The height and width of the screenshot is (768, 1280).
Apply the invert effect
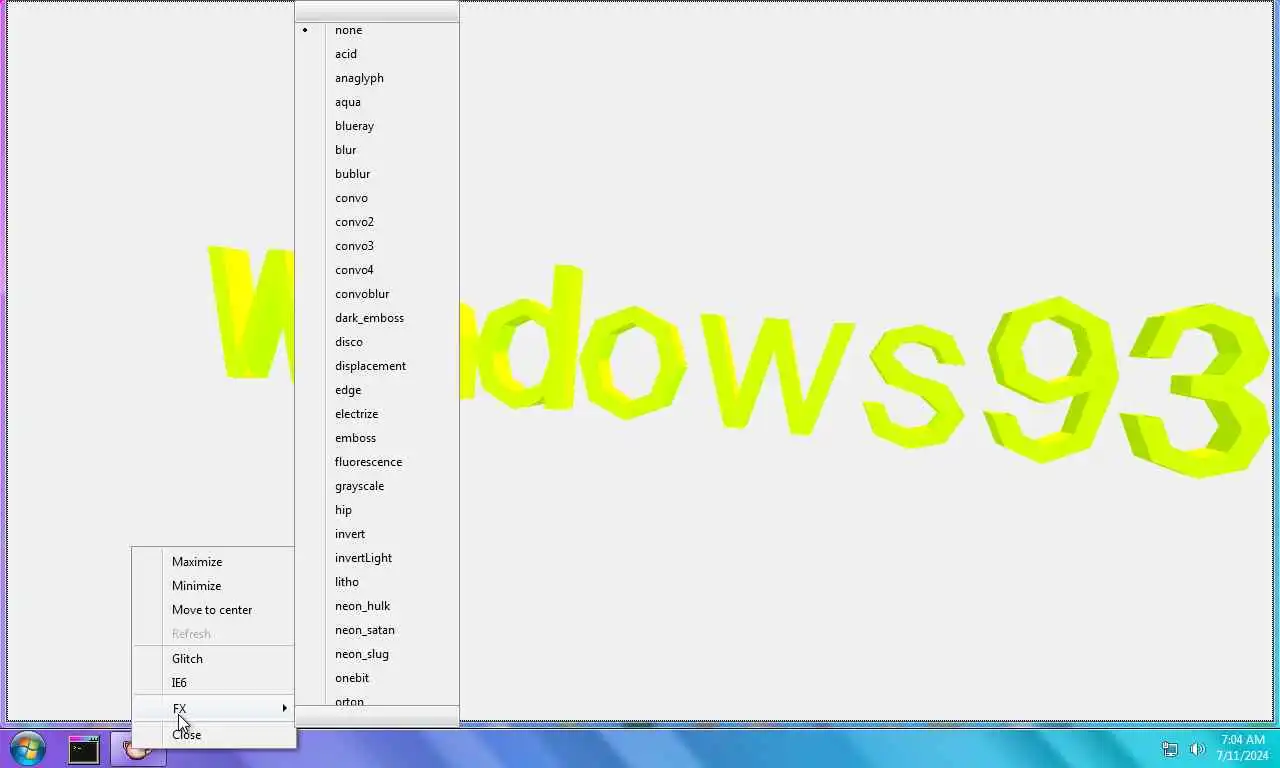coord(378,534)
